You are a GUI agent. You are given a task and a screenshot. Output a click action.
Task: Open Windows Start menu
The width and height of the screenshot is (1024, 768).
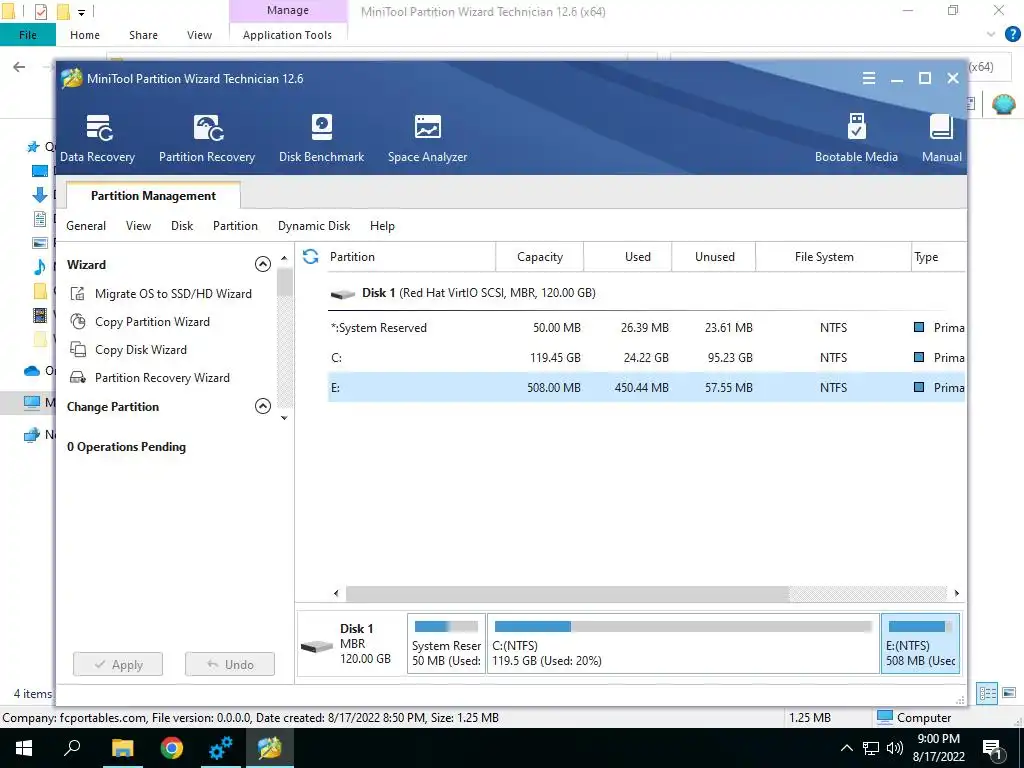point(24,748)
